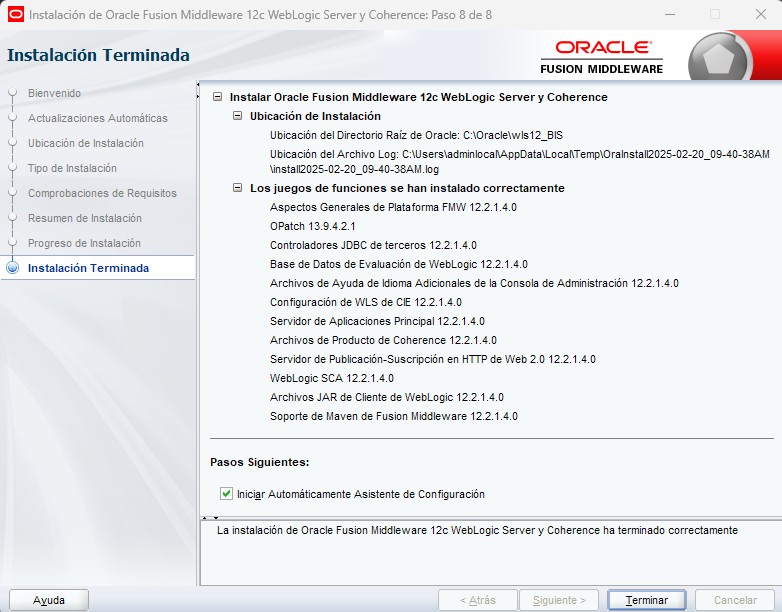Screen dimensions: 782x612
Task: Collapse the Instalar Oracle Fusion Middleware root node
Action: [217, 97]
